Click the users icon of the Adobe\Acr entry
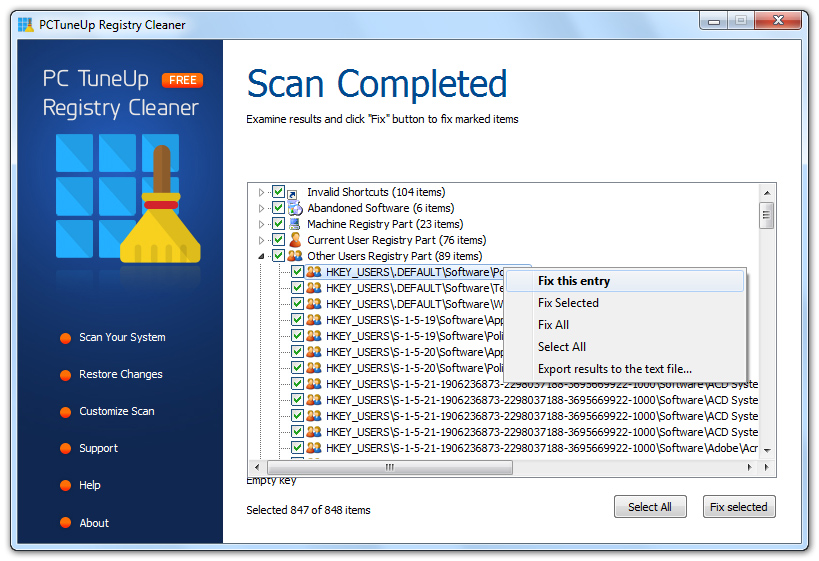Viewport: 819px width, 561px height. [x=314, y=448]
